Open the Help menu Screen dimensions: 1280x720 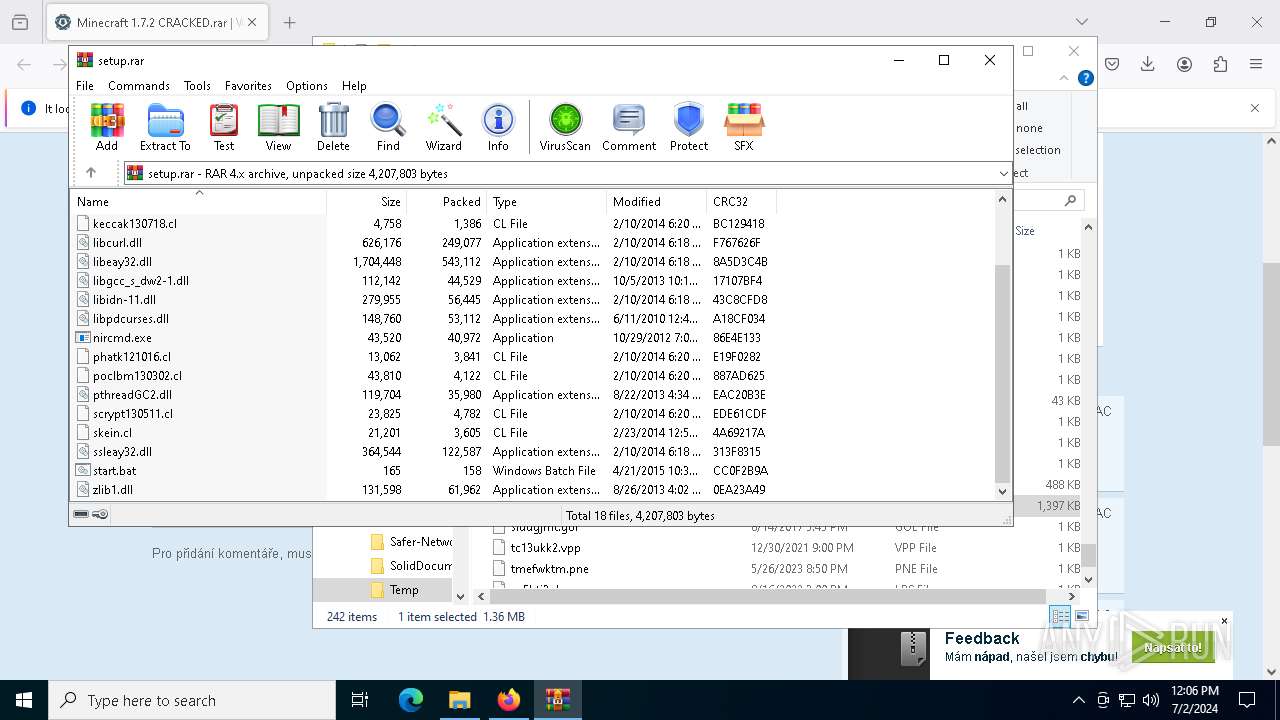click(x=354, y=86)
